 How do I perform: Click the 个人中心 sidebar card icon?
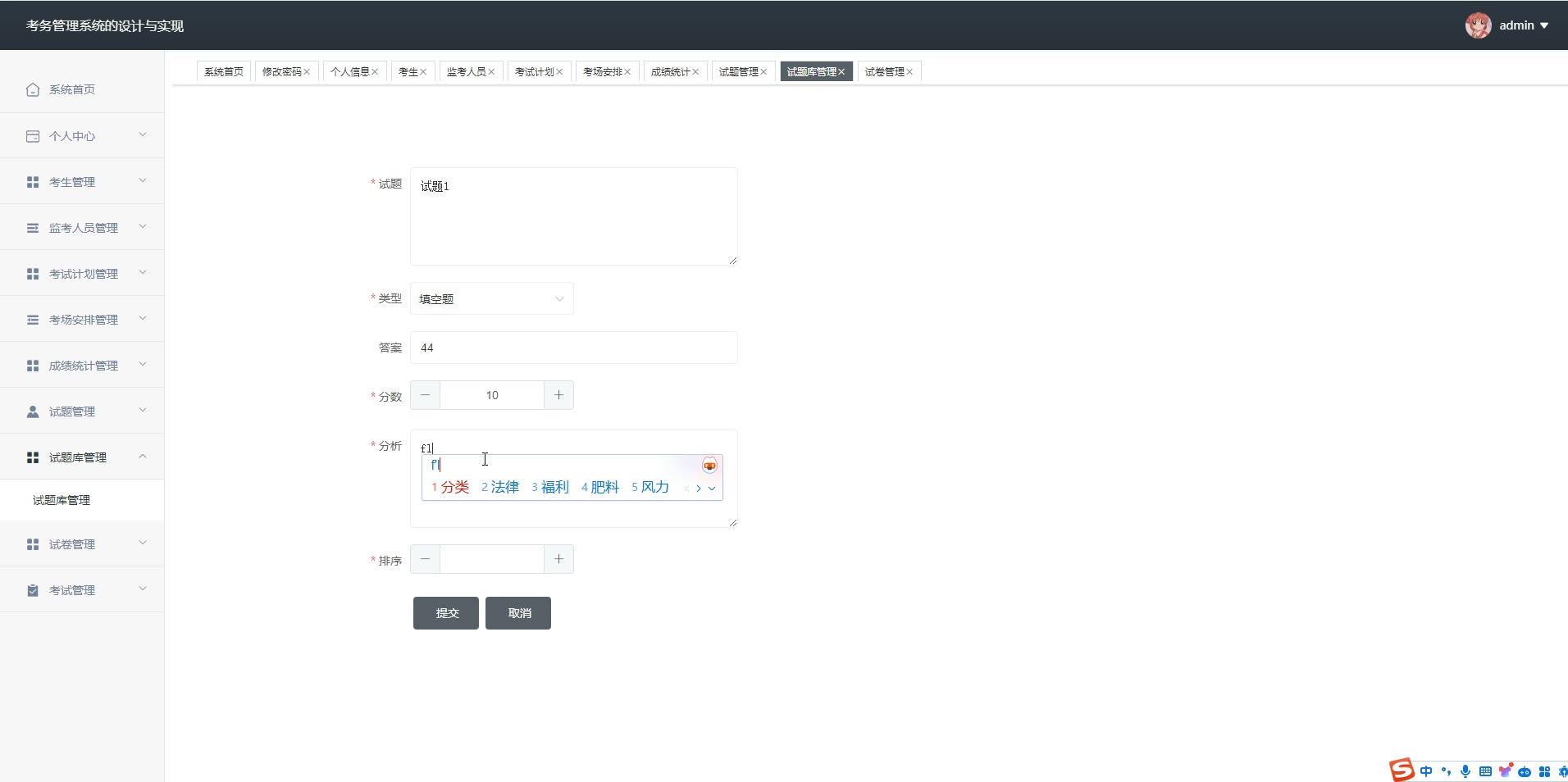pos(33,136)
